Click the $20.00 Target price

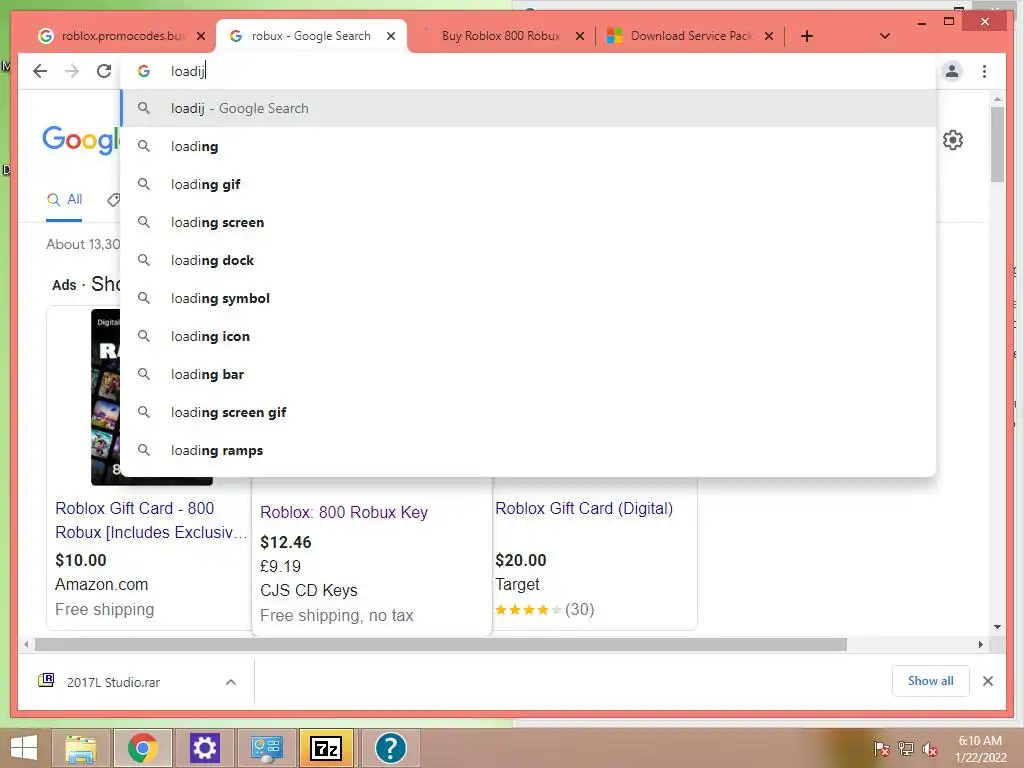(520, 560)
